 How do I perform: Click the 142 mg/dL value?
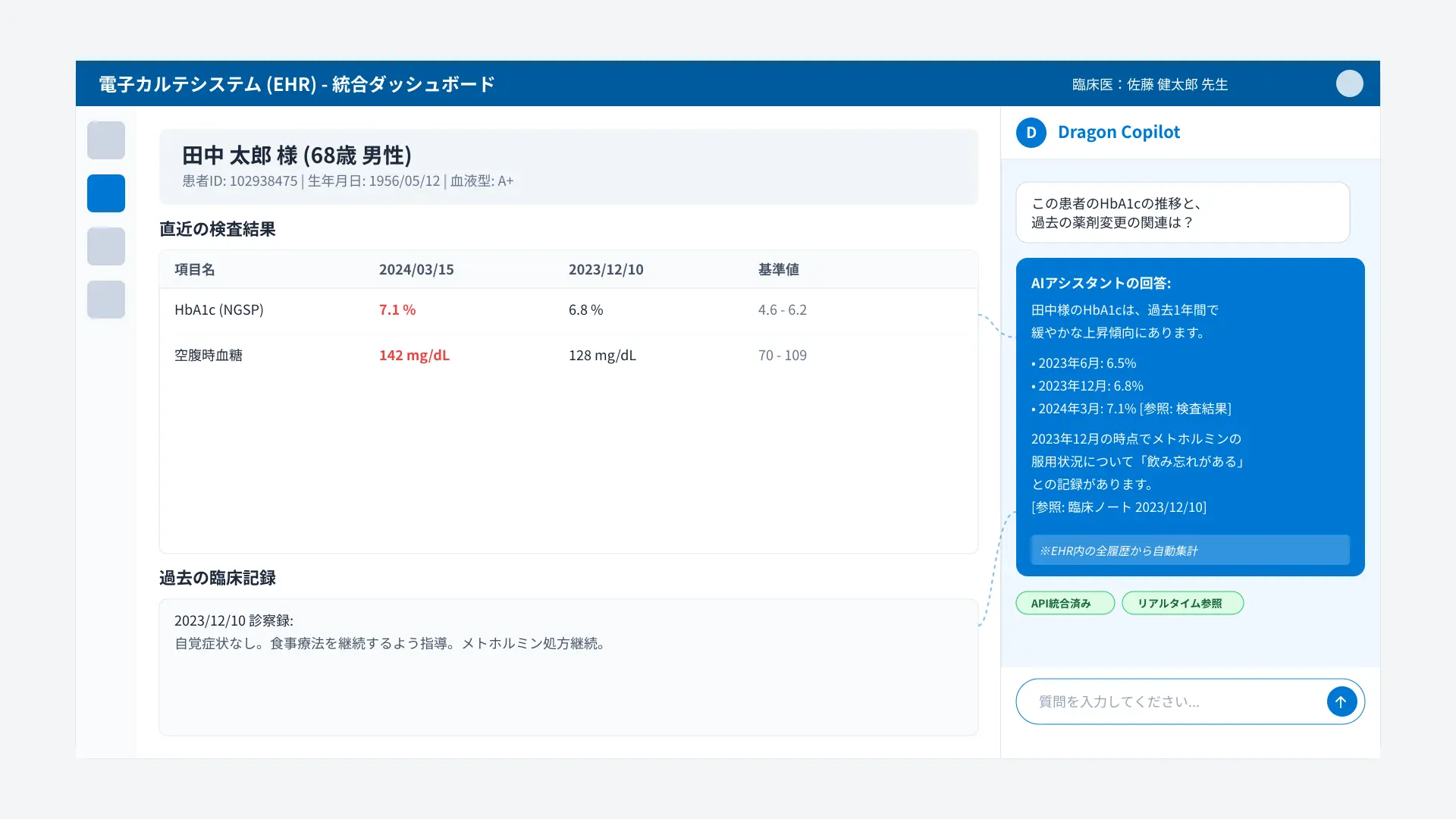point(414,355)
